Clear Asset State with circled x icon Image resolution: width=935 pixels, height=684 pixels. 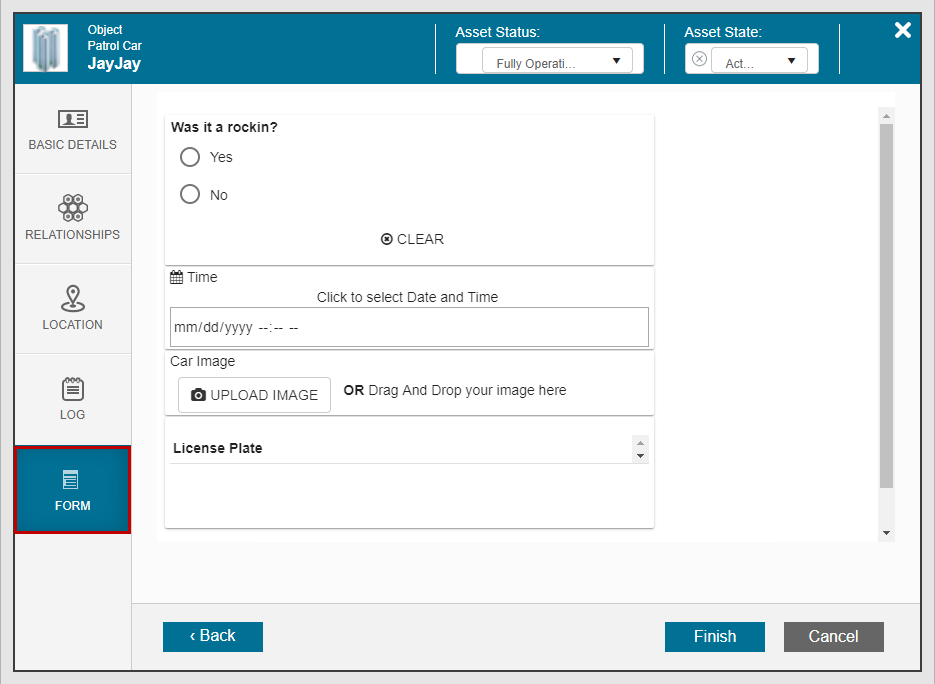pos(699,59)
